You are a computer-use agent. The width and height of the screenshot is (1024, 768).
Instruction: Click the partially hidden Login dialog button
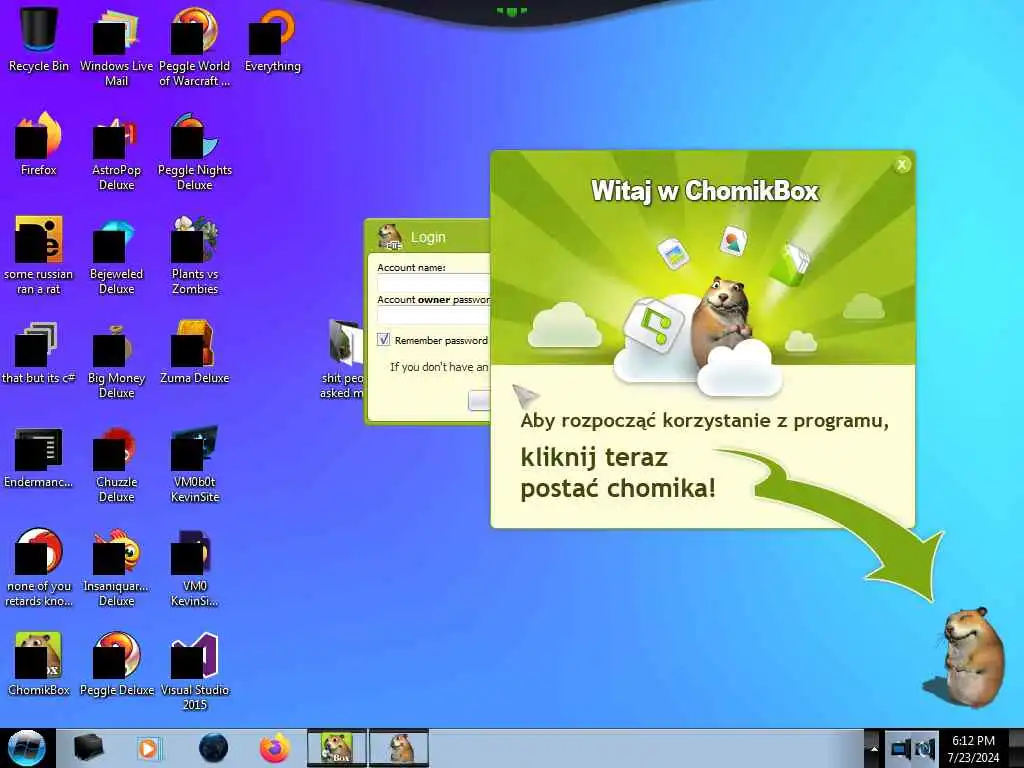click(x=479, y=400)
